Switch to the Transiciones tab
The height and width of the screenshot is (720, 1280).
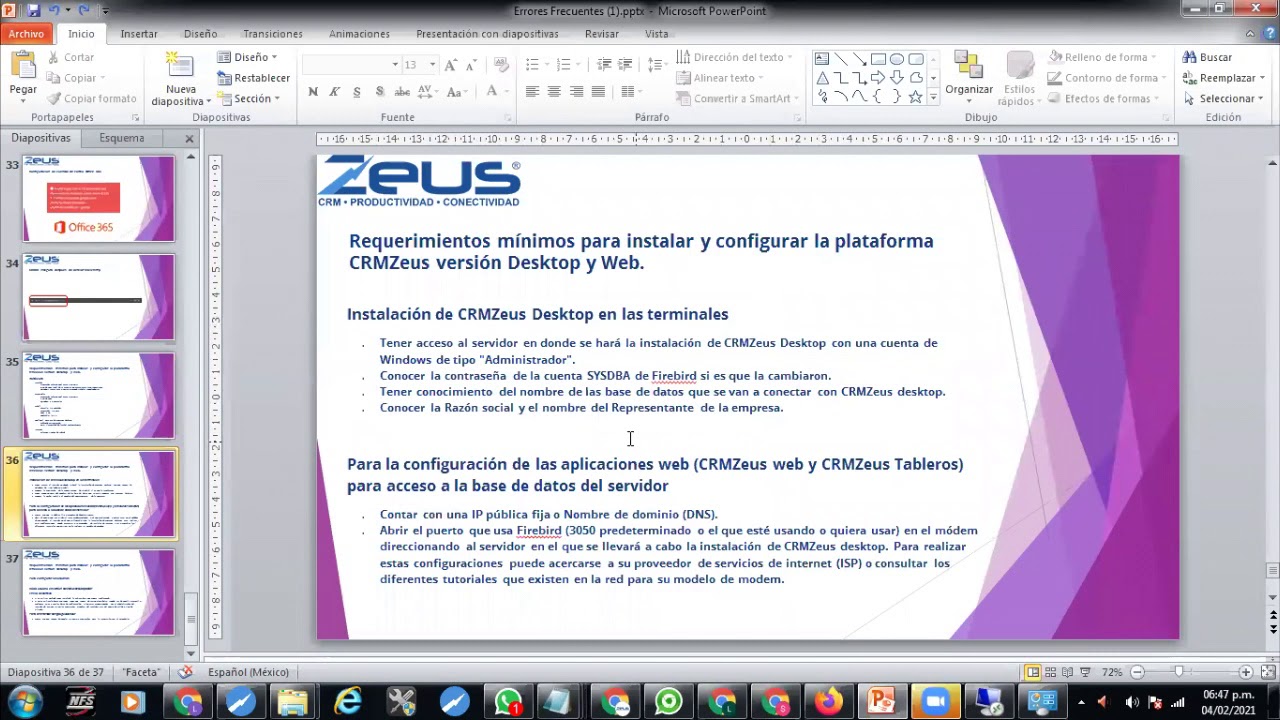(272, 33)
